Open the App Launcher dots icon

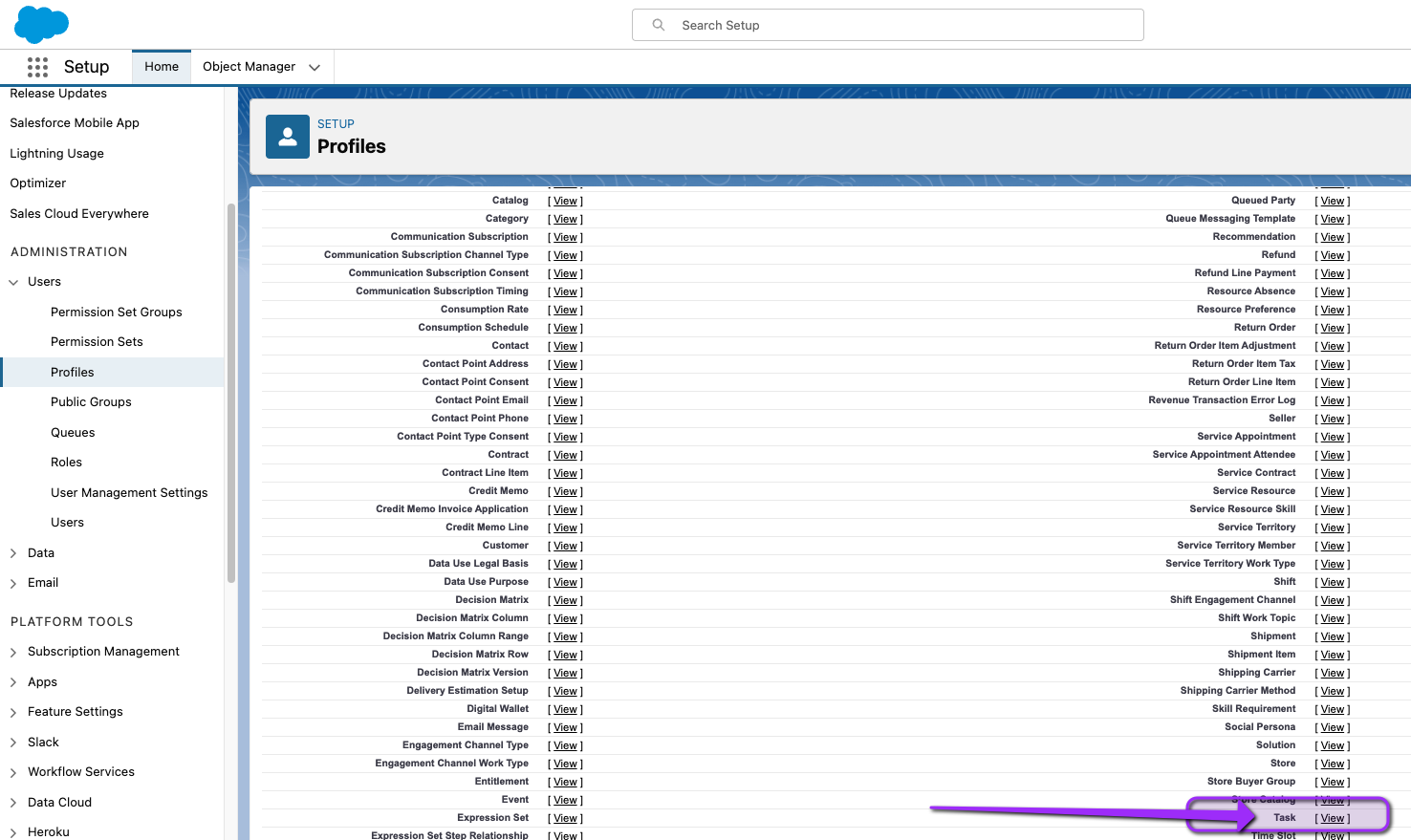[37, 67]
